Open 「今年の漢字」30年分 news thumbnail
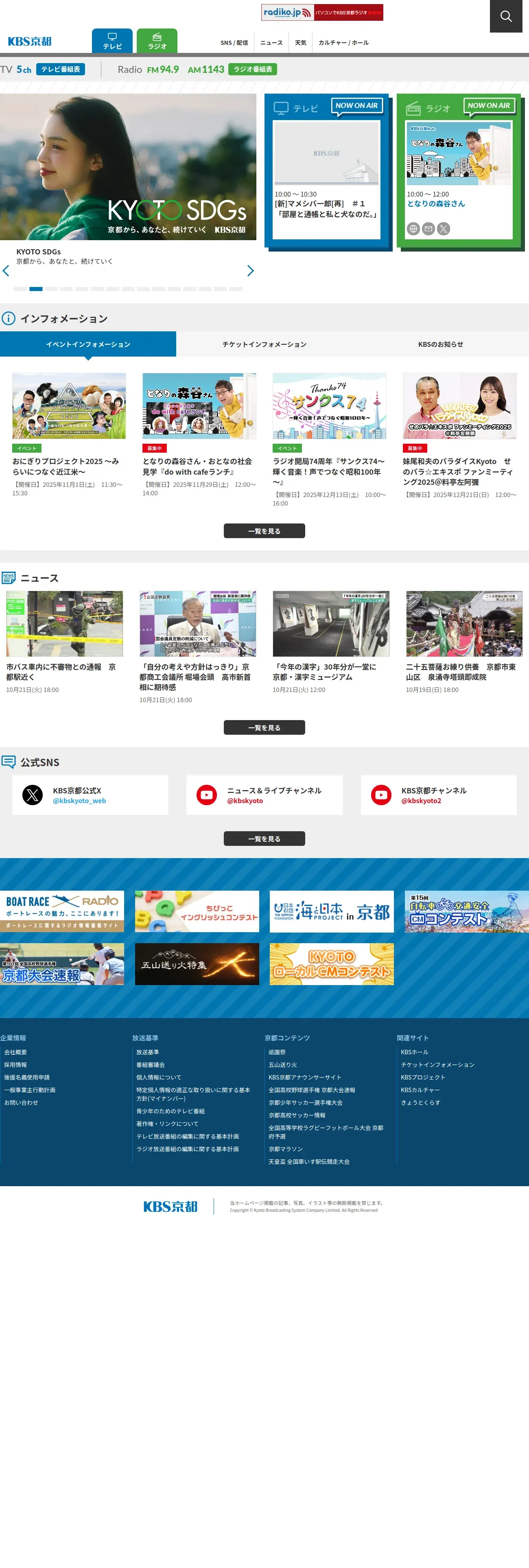This screenshot has width=529, height=1568. pos(331,623)
